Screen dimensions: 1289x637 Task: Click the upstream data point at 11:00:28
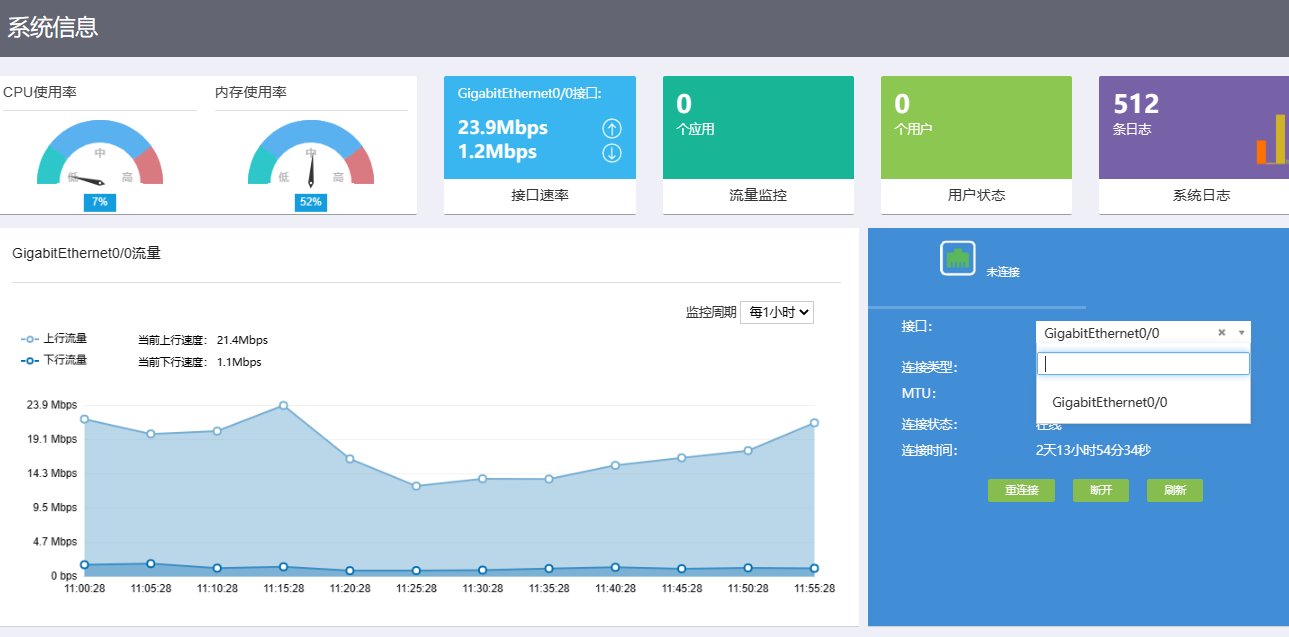pyautogui.click(x=84, y=419)
